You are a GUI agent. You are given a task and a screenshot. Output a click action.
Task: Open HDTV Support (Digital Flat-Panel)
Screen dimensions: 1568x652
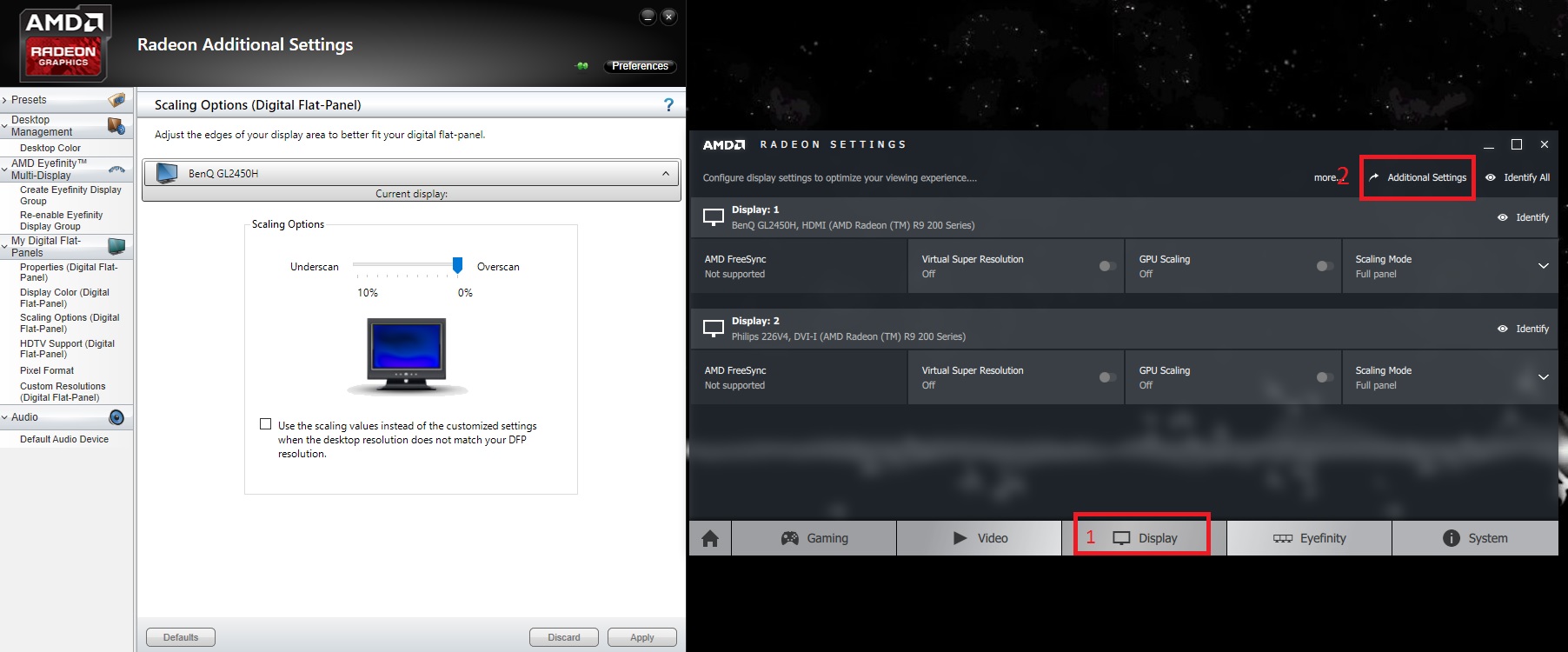67,349
